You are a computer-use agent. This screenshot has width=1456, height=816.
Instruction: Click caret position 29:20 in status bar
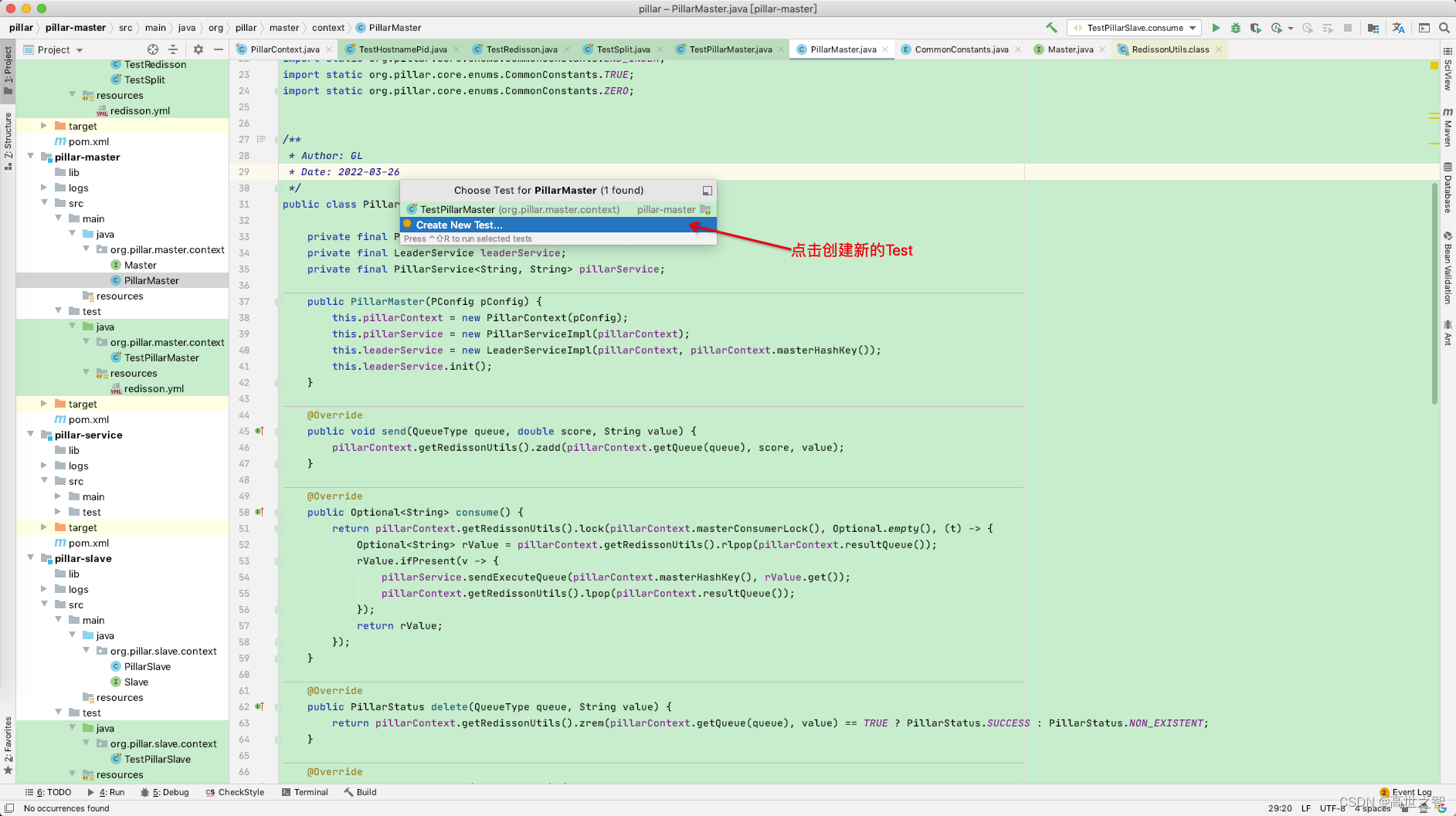[1280, 808]
